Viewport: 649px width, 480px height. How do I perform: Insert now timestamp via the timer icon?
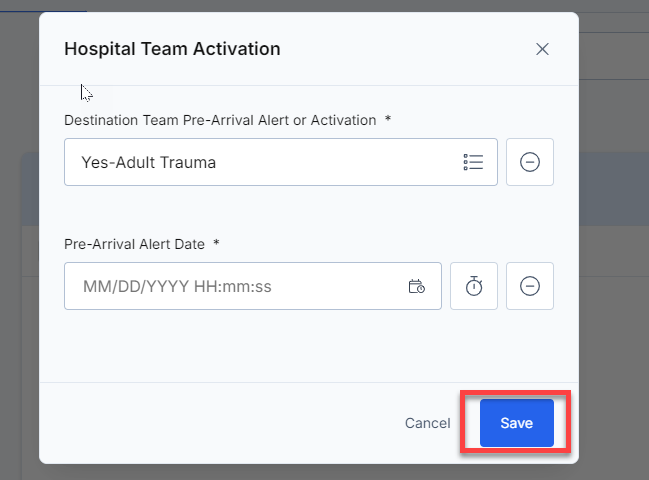[474, 286]
